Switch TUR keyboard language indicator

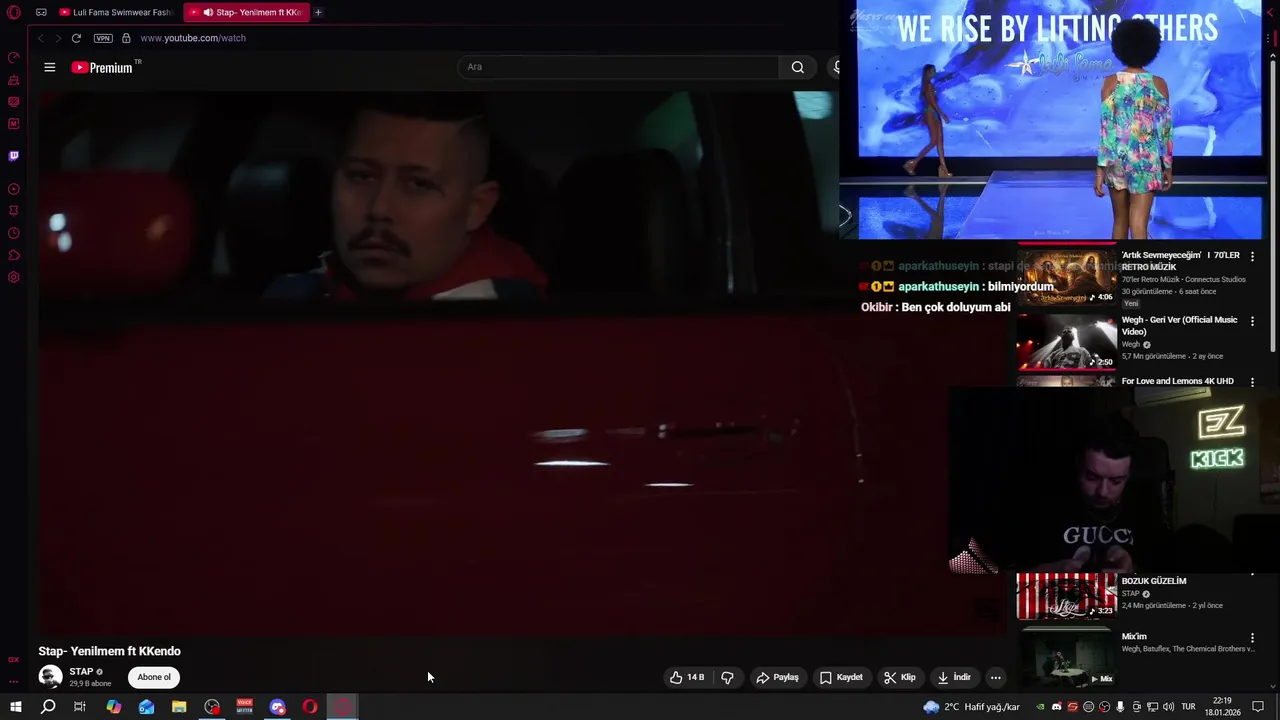(1189, 707)
